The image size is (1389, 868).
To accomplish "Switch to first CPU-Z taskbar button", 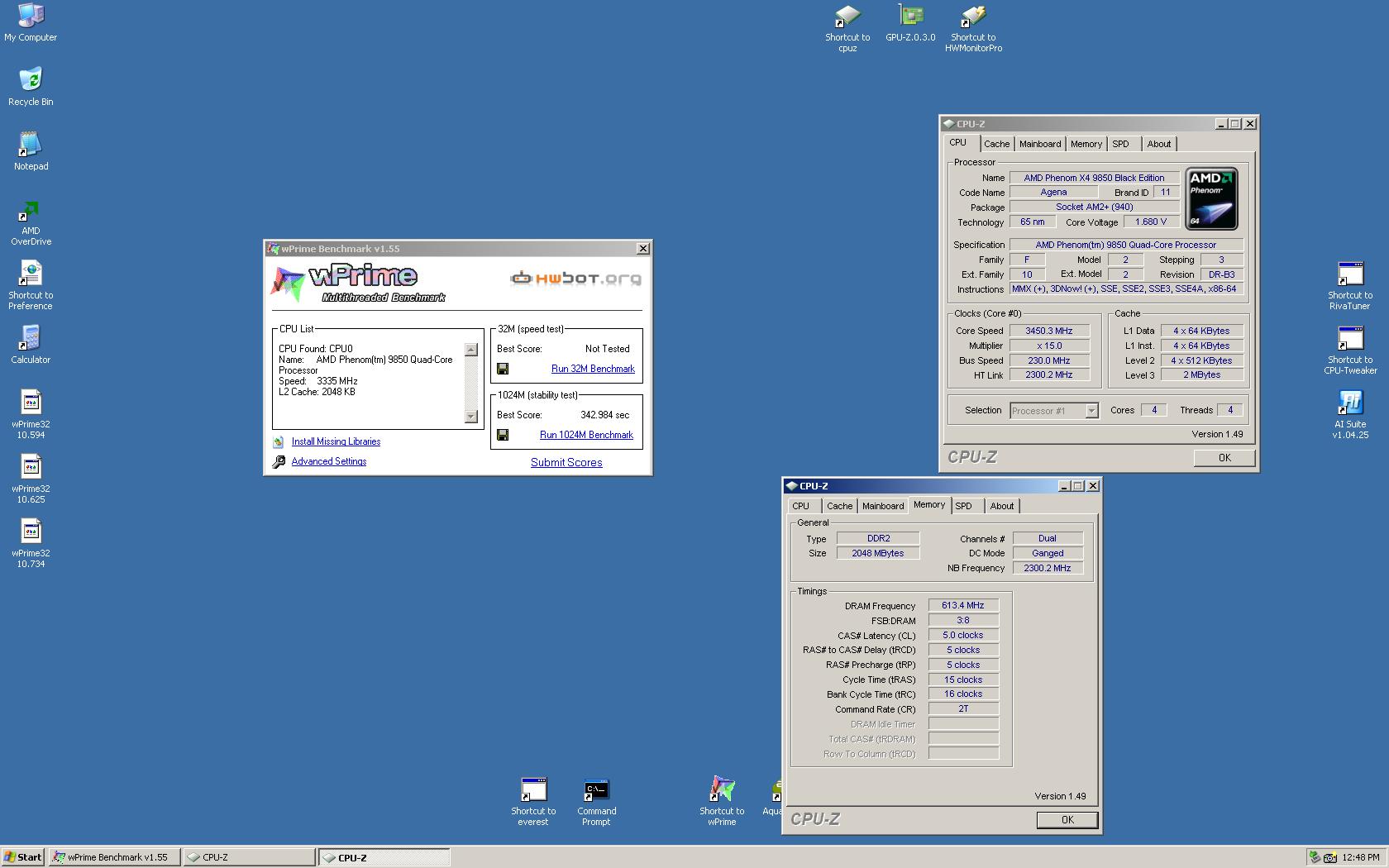I will pyautogui.click(x=249, y=857).
